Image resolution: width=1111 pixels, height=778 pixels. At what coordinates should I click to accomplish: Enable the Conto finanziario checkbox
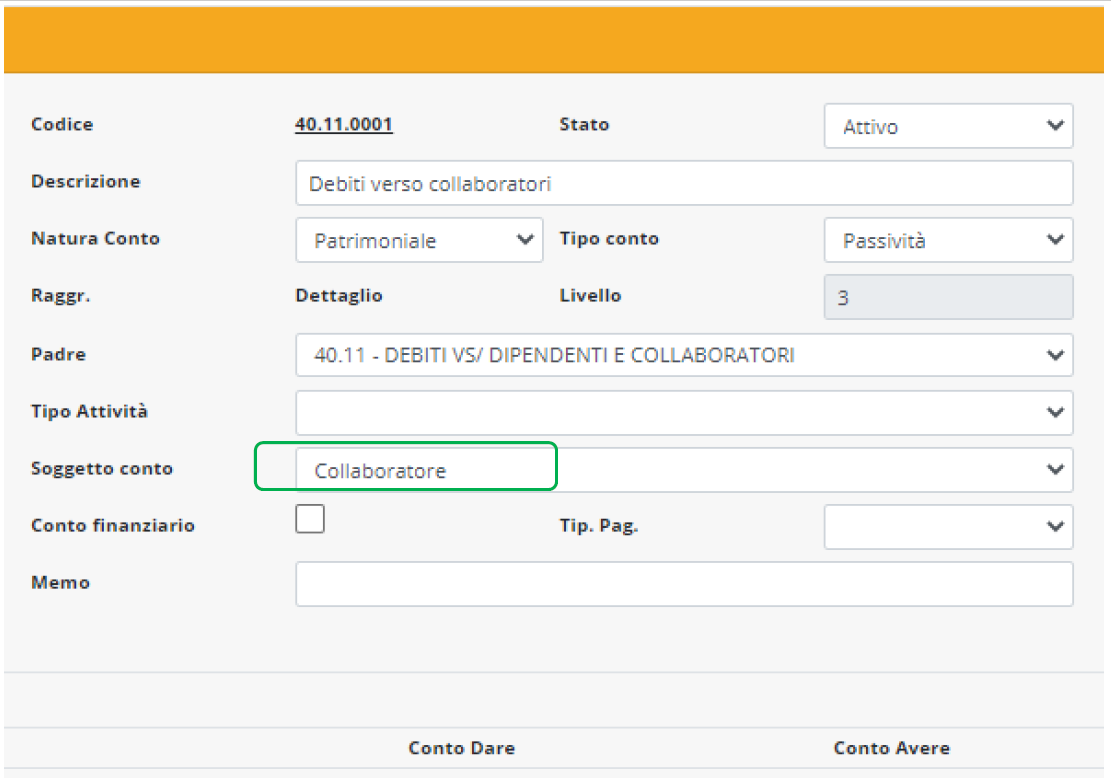tap(310, 519)
